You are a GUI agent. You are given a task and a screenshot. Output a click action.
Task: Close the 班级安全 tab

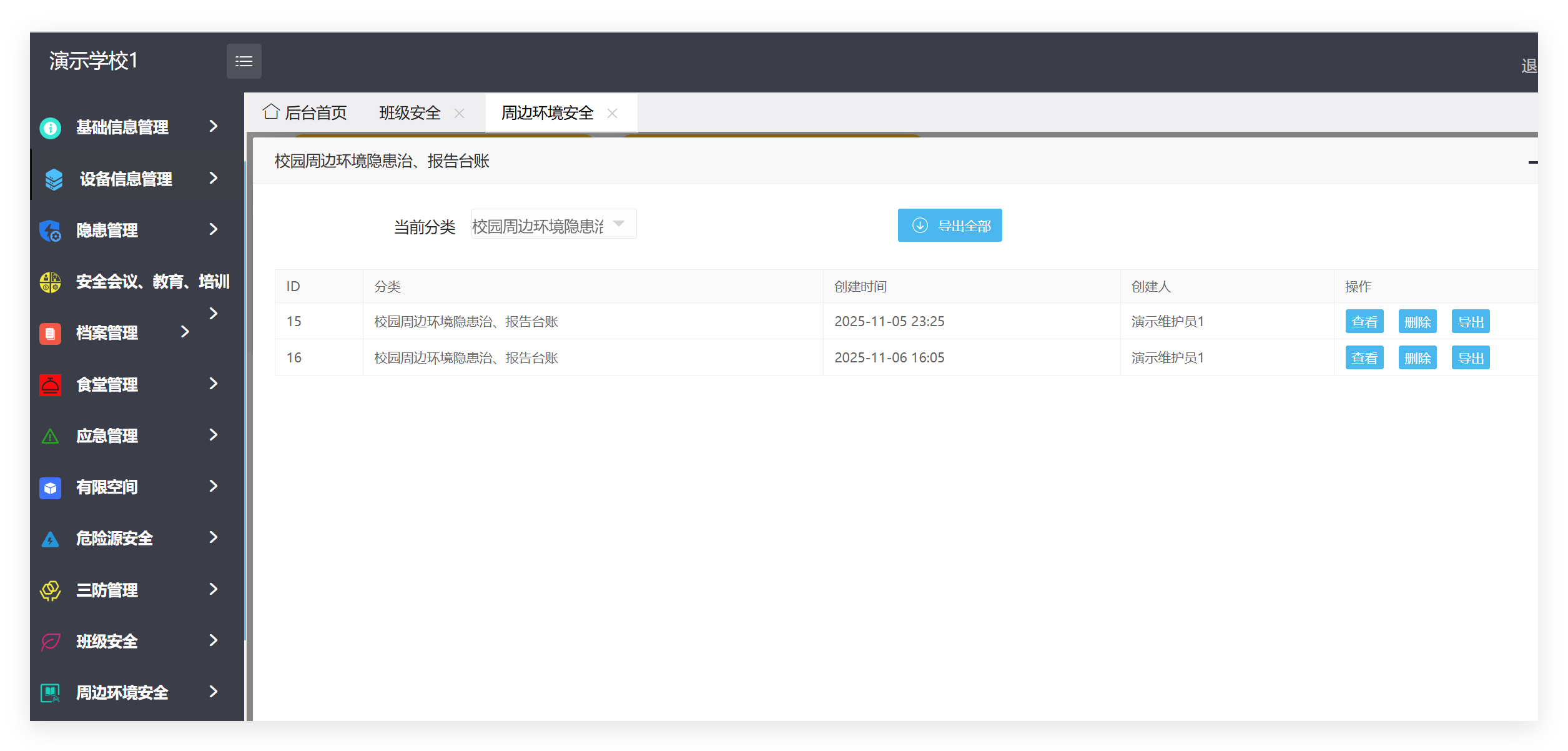tap(460, 113)
